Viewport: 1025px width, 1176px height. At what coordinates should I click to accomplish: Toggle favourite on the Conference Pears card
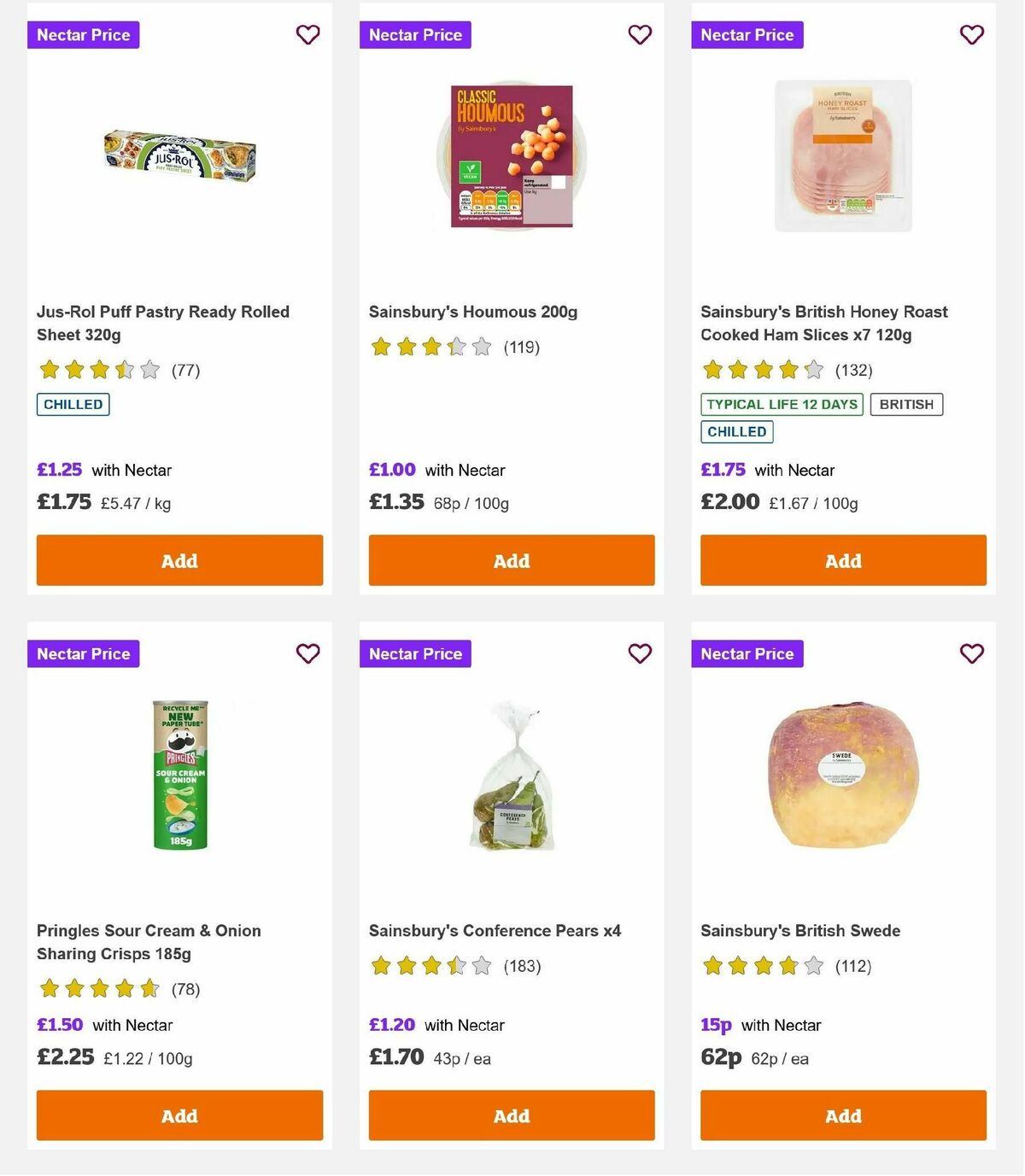[640, 653]
